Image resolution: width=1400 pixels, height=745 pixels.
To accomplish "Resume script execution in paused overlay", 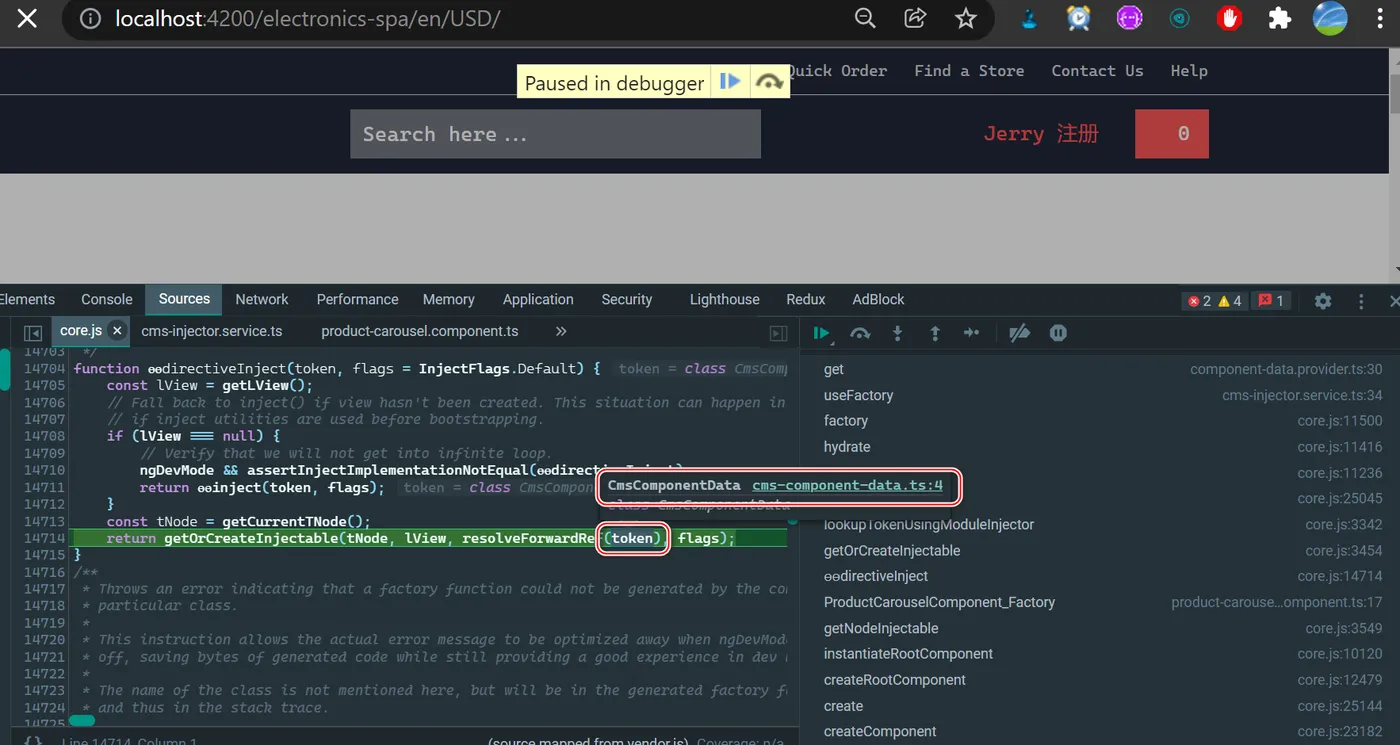I will [x=730, y=82].
